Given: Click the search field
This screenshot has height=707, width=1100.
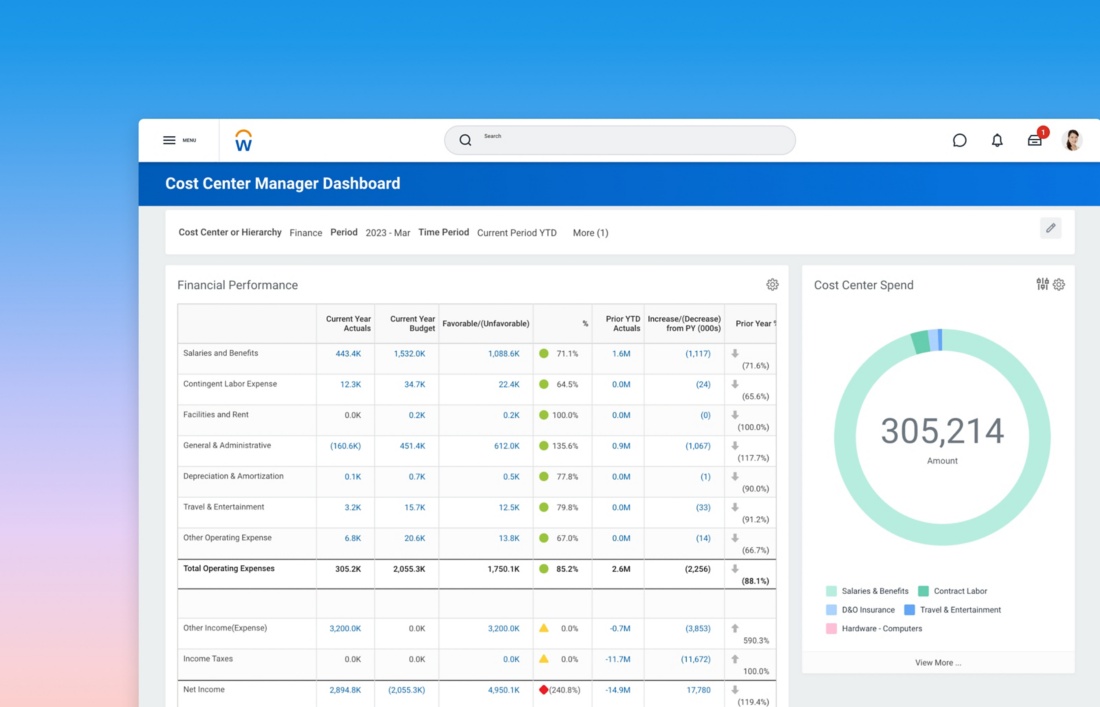Looking at the screenshot, I should pos(620,140).
